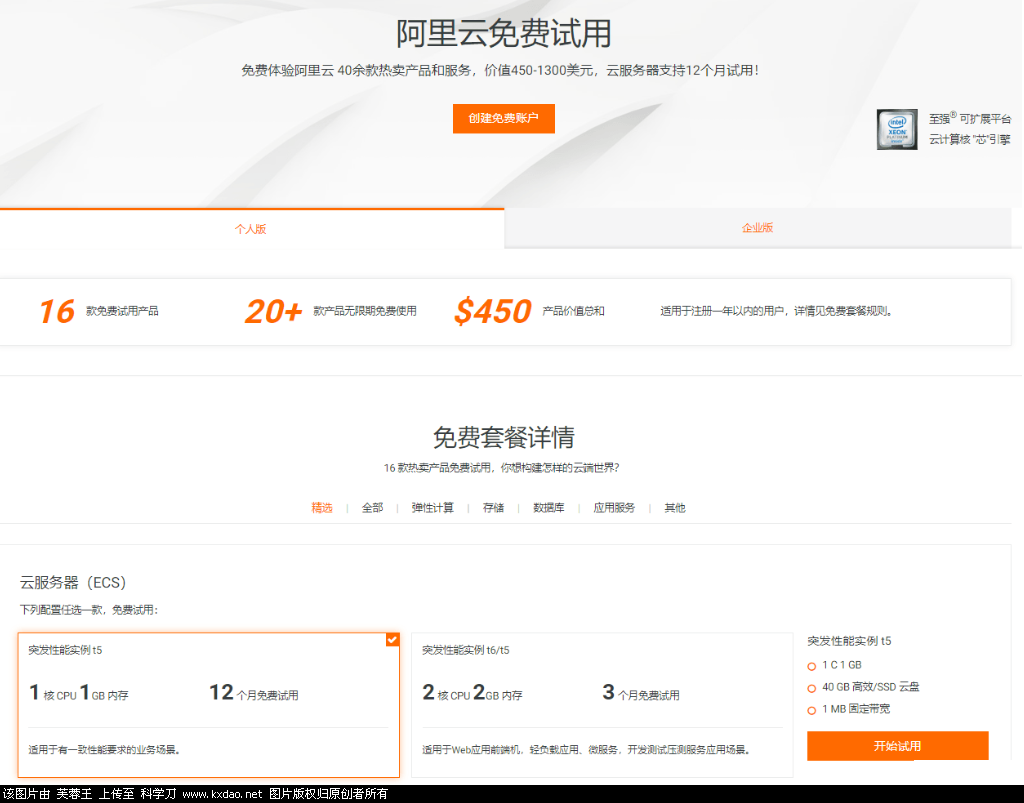Image resolution: width=1024 pixels, height=803 pixels.
Task: Click the '创建免费账户' button
Action: point(504,118)
